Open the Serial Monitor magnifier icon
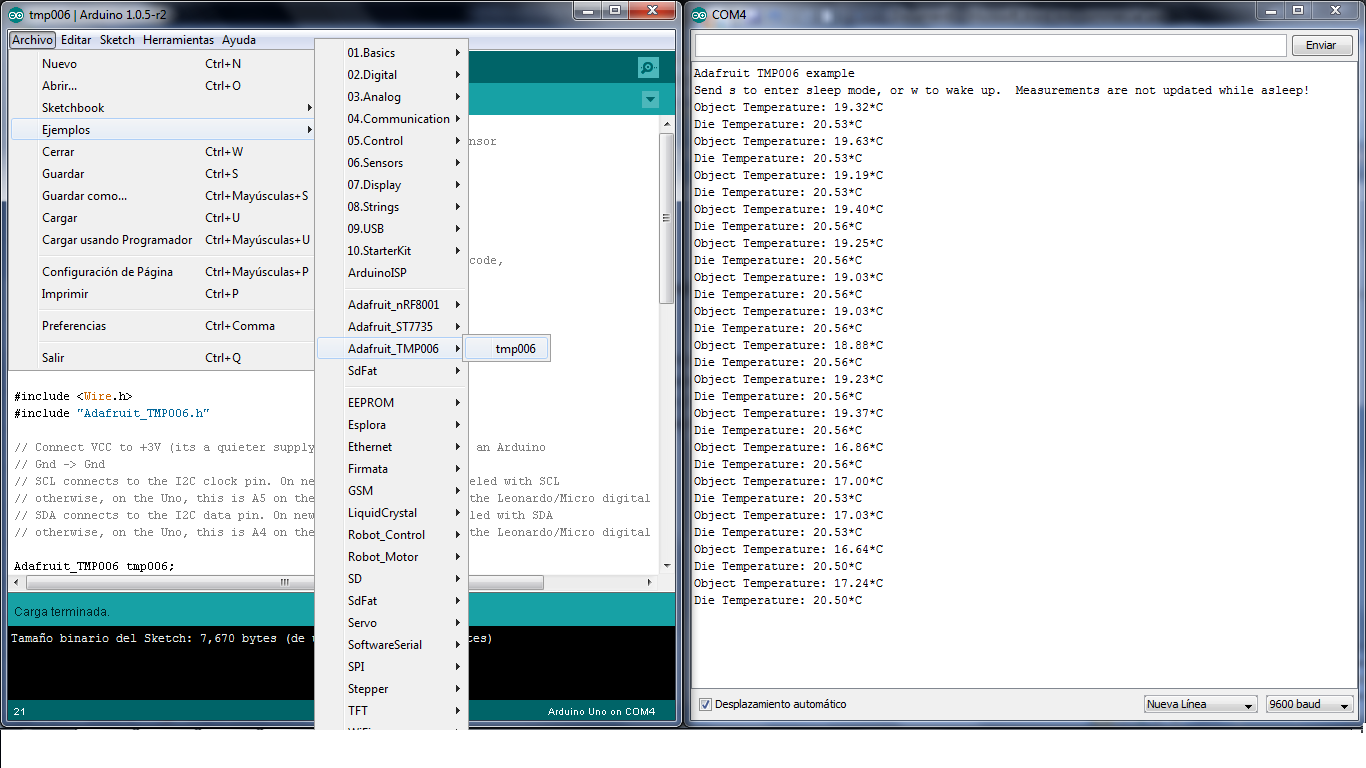Screen dimensions: 1366x768 click(x=648, y=67)
